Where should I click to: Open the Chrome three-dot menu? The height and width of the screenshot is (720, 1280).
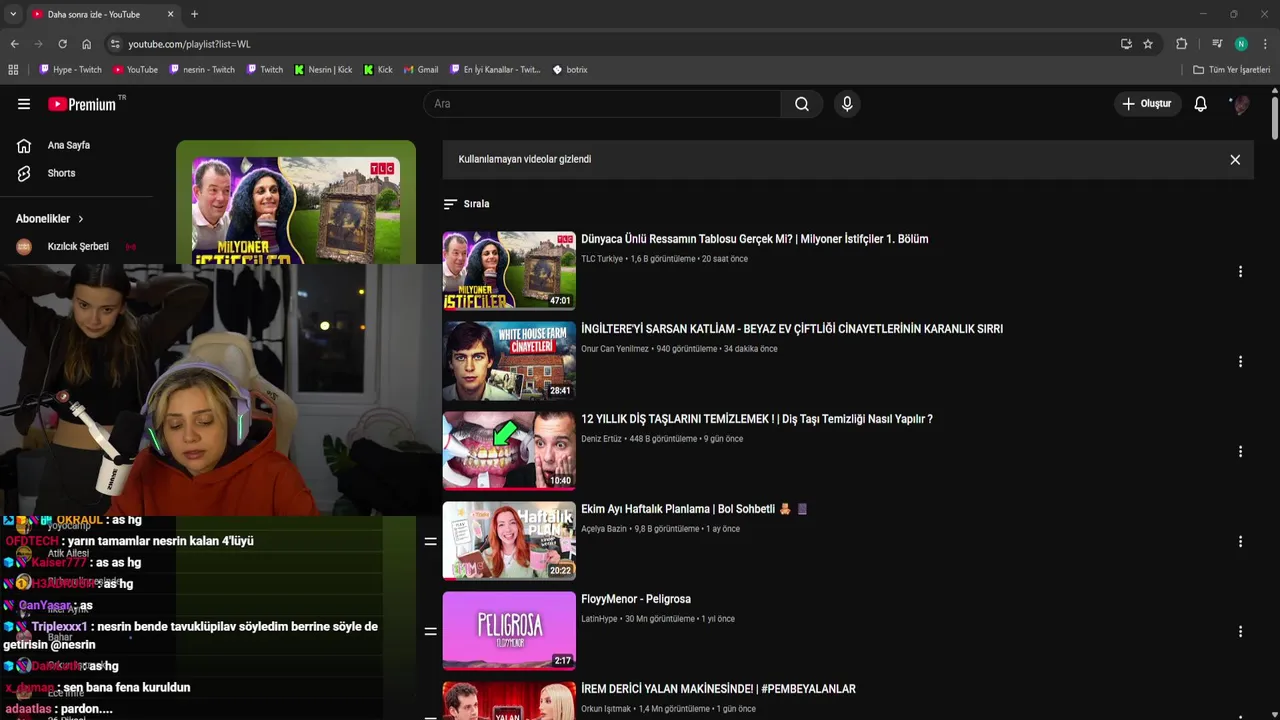1265,44
